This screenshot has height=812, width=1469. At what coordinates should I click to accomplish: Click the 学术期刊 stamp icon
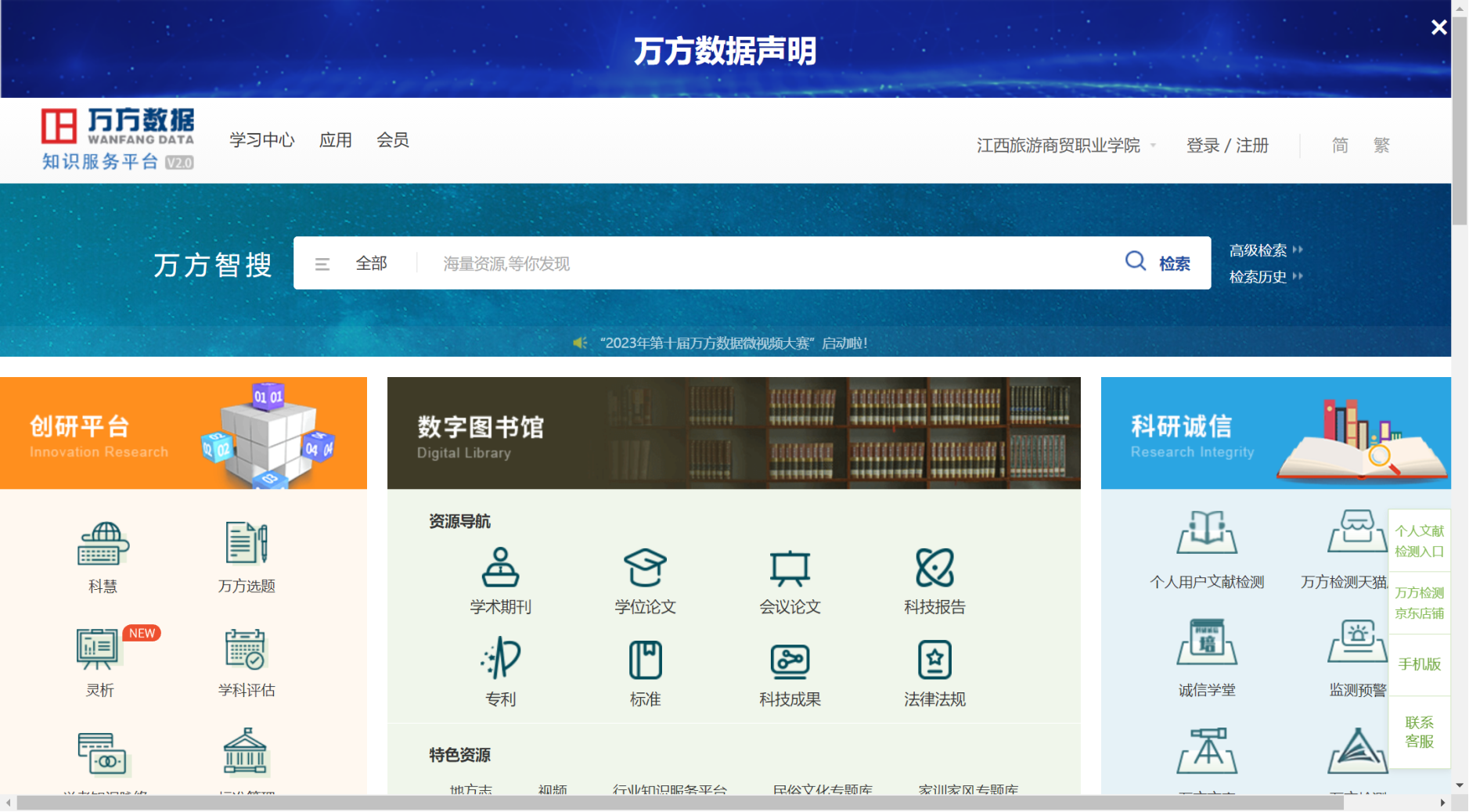[501, 567]
